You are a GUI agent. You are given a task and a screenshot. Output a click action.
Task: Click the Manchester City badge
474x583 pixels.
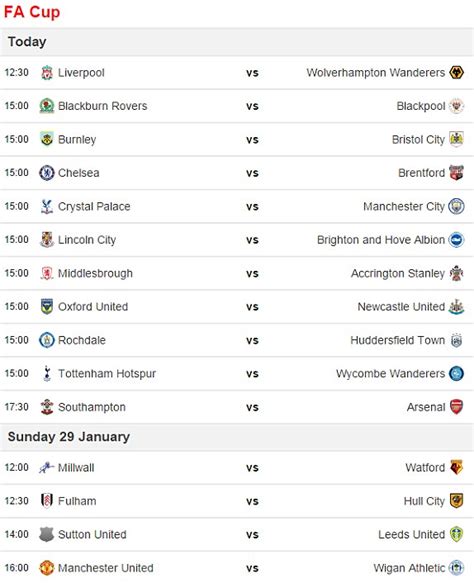pyautogui.click(x=456, y=206)
